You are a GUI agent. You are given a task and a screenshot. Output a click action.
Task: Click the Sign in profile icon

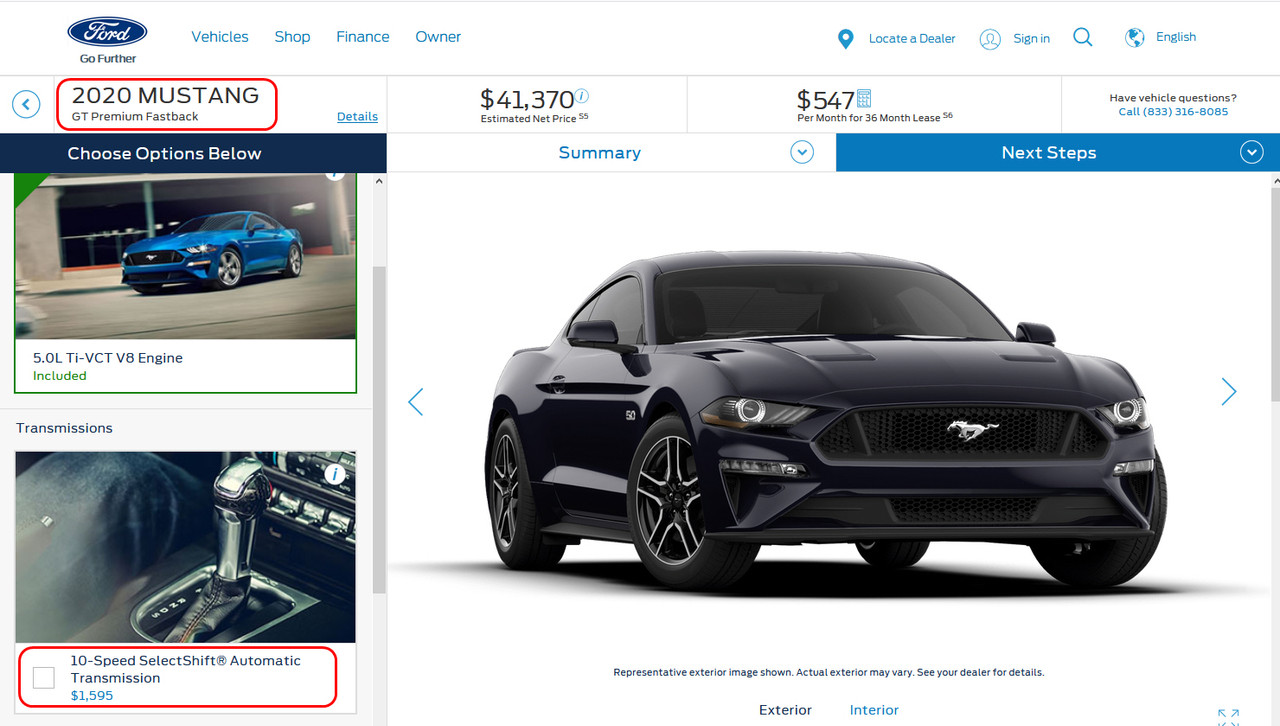990,39
